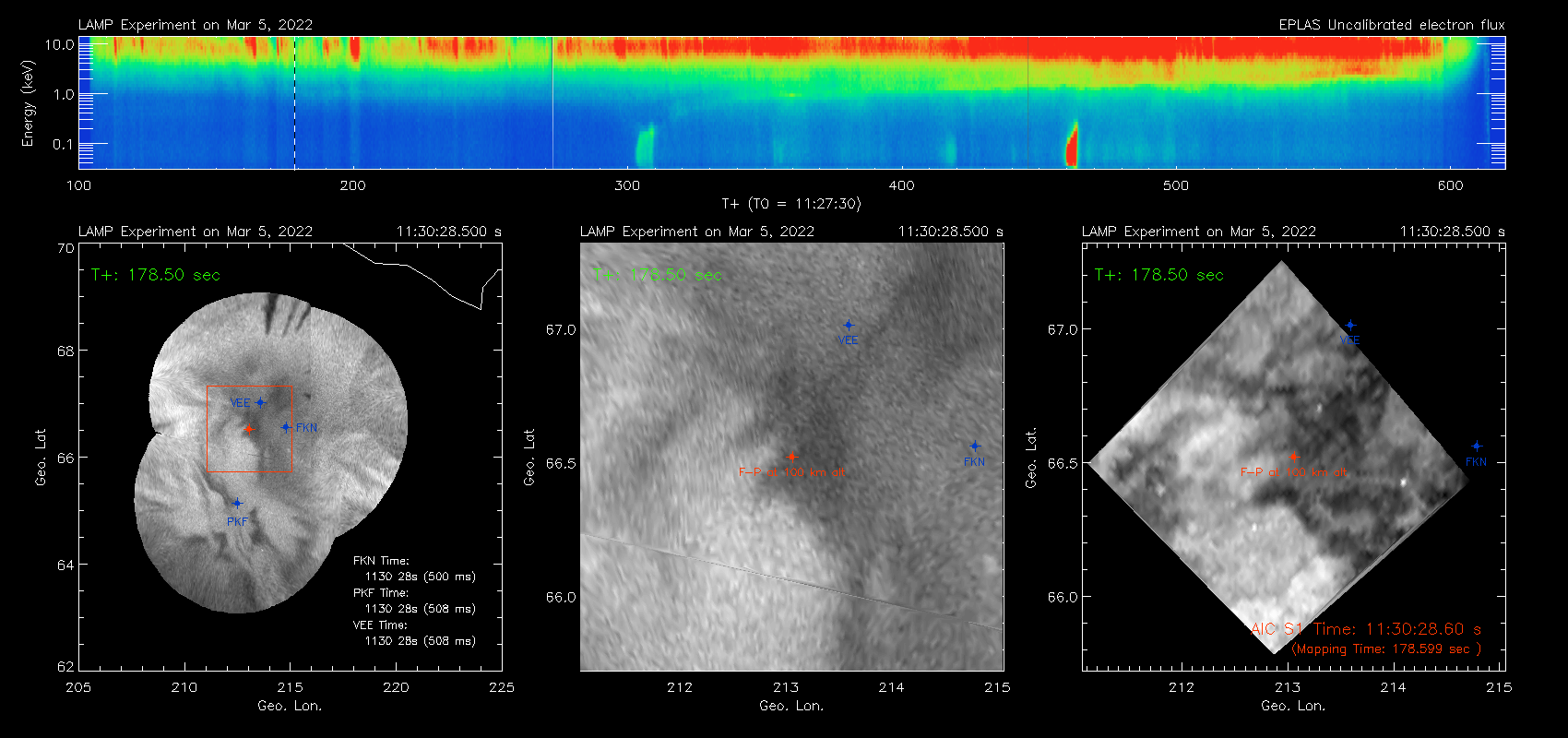1568x738 pixels.
Task: Click the bright red low-energy burst near T+ 460
Action: [x=1072, y=145]
